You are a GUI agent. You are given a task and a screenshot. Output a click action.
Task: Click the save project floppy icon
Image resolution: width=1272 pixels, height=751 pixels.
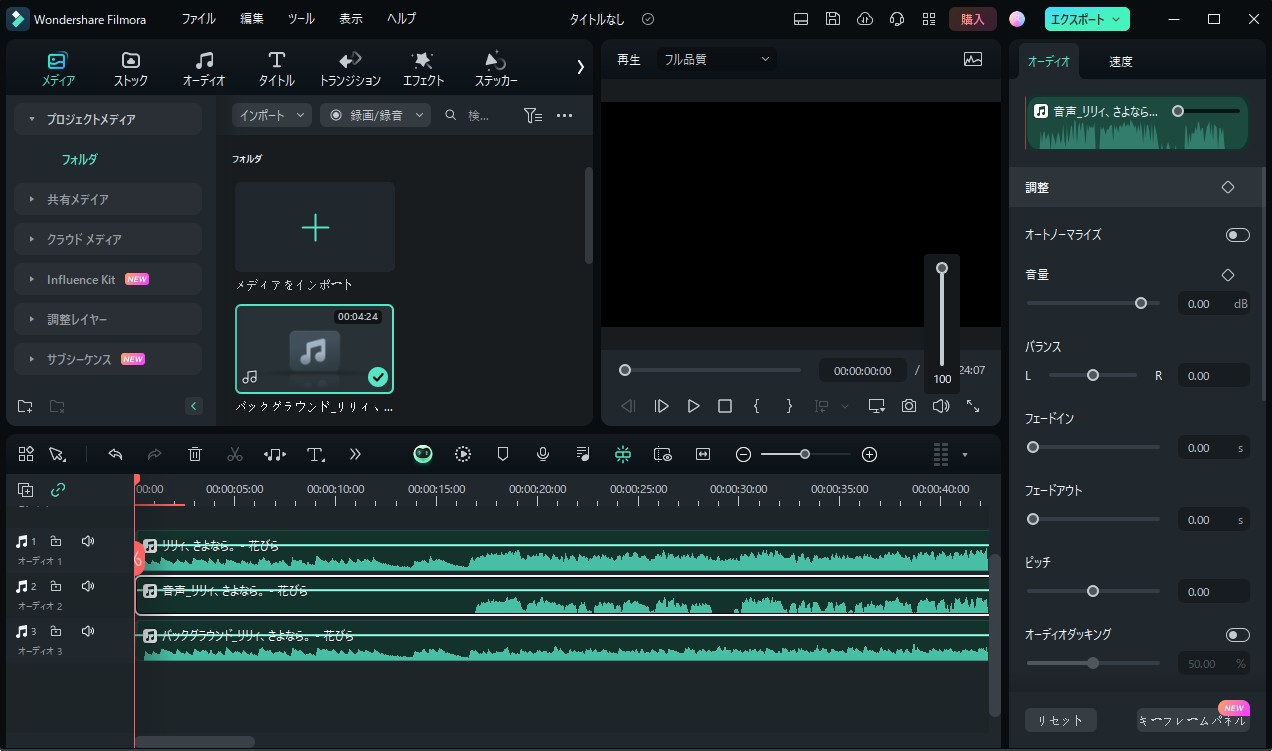833,19
